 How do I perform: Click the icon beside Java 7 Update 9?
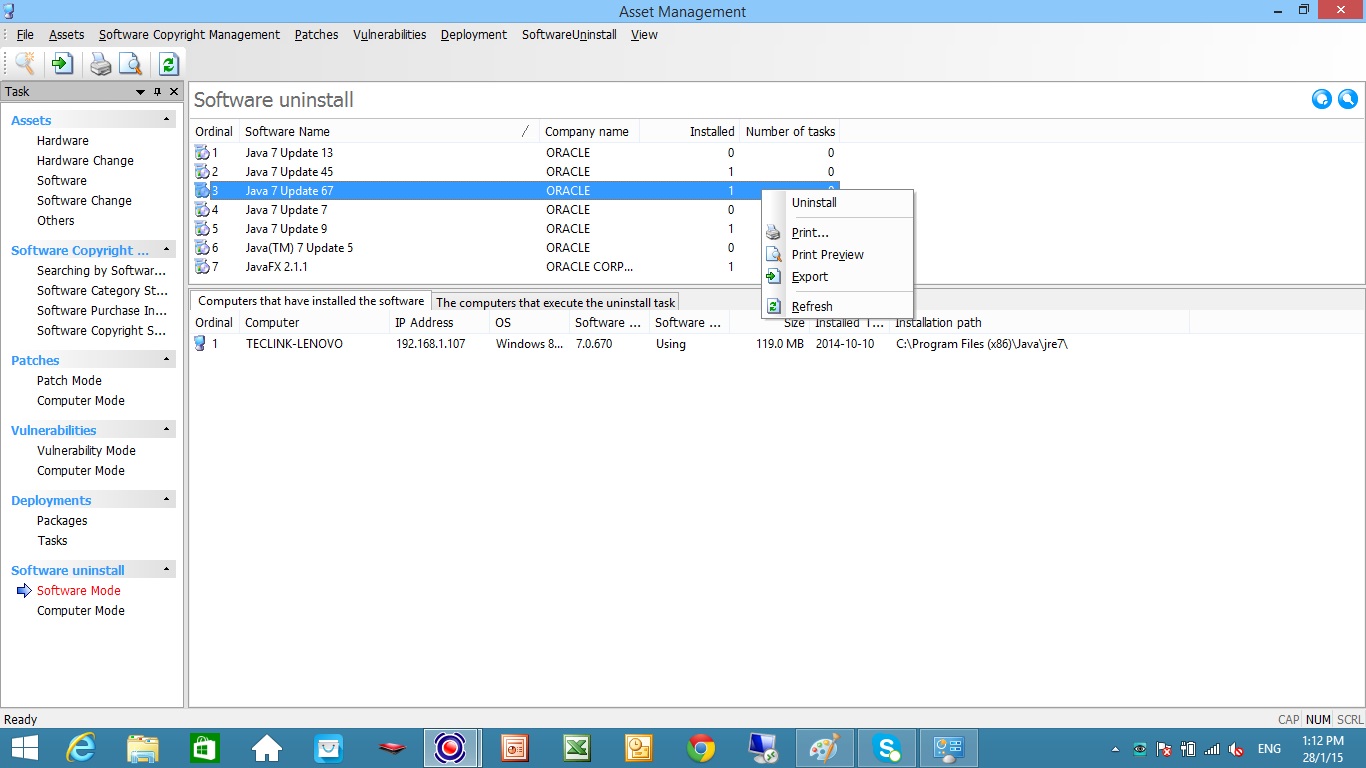(202, 228)
